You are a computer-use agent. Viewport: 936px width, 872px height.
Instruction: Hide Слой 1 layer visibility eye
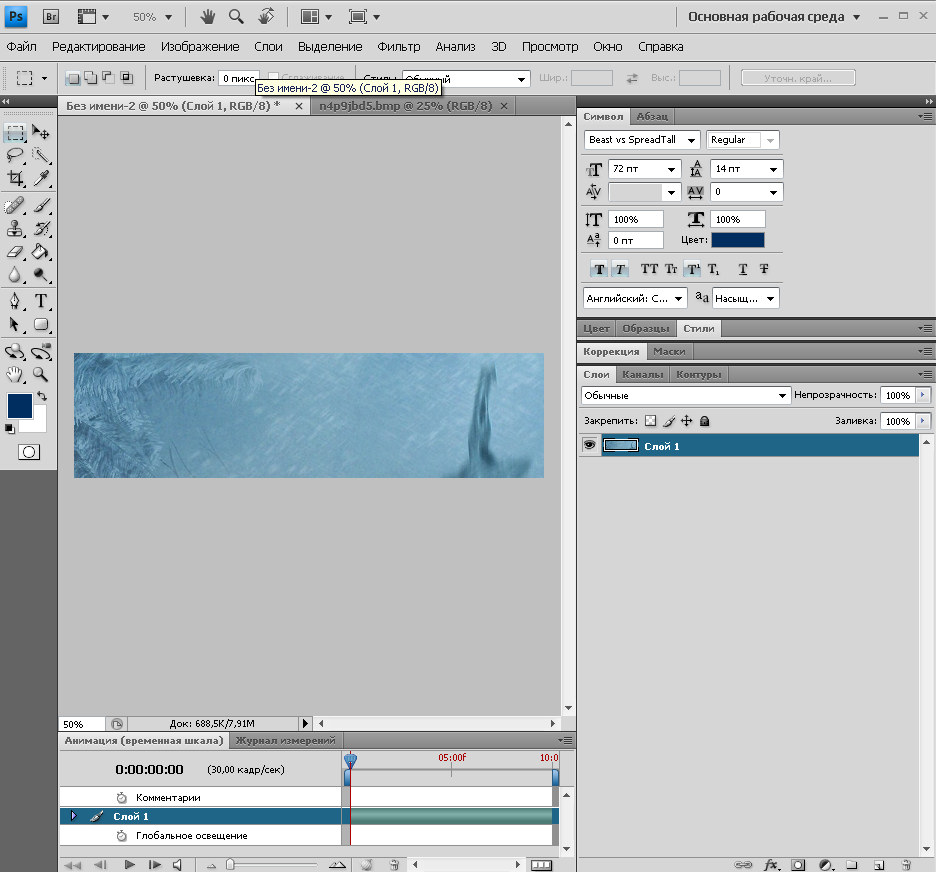click(589, 446)
